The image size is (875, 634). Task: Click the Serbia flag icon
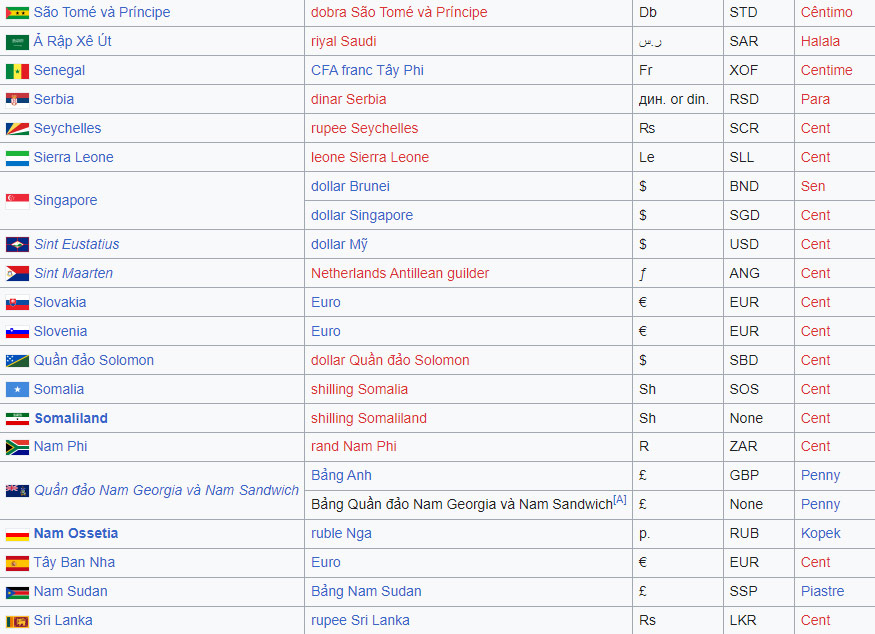(17, 100)
